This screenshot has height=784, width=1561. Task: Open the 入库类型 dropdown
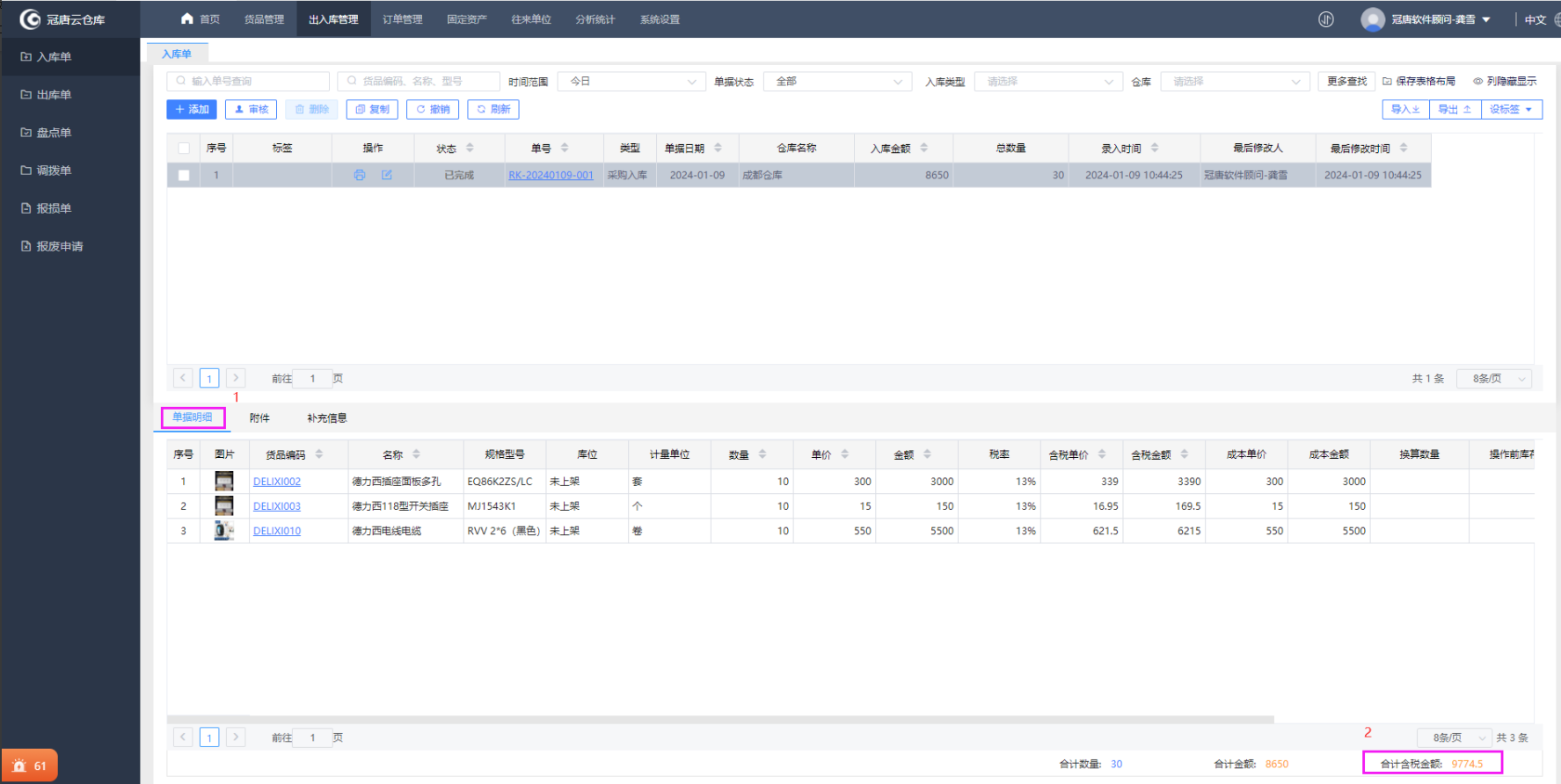coord(1048,82)
